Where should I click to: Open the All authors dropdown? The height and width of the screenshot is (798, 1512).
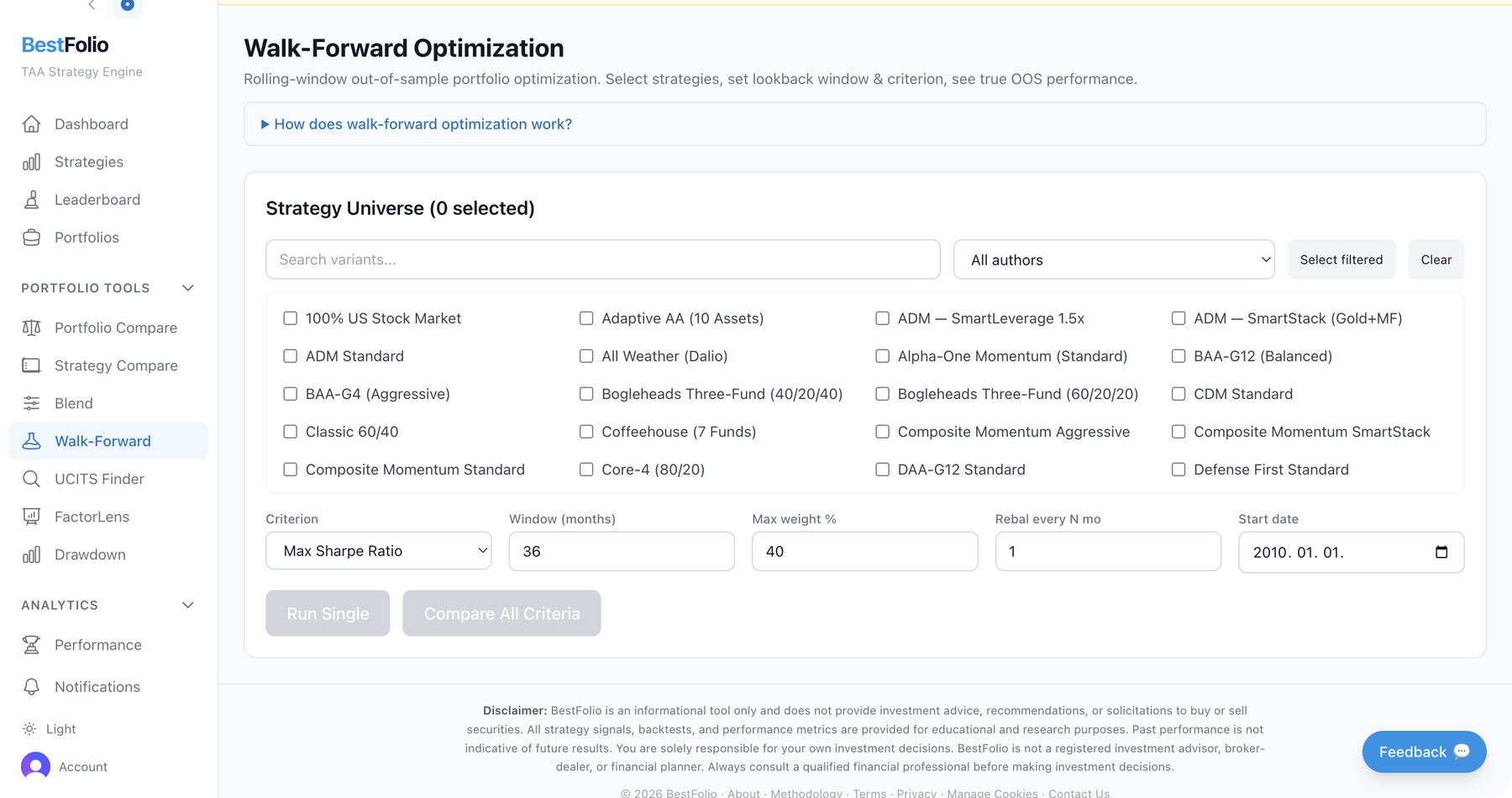pos(1113,259)
